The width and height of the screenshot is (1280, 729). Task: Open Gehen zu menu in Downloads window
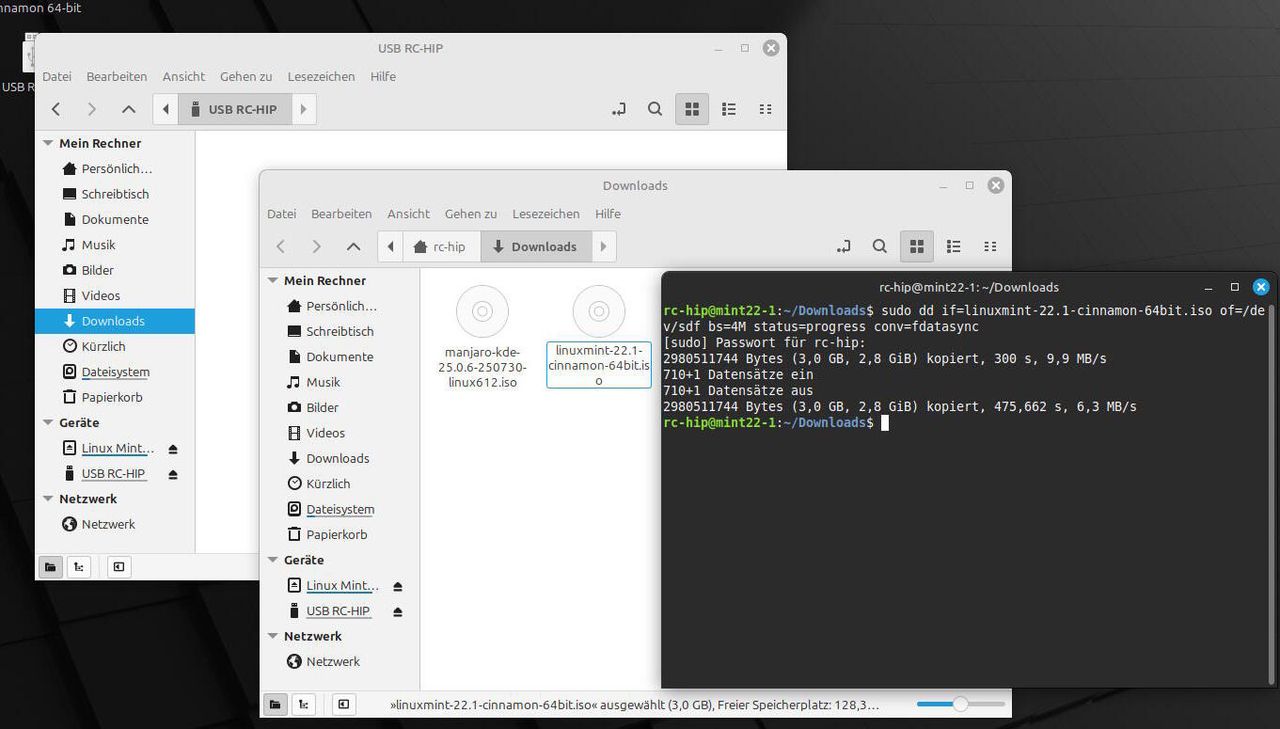click(471, 214)
